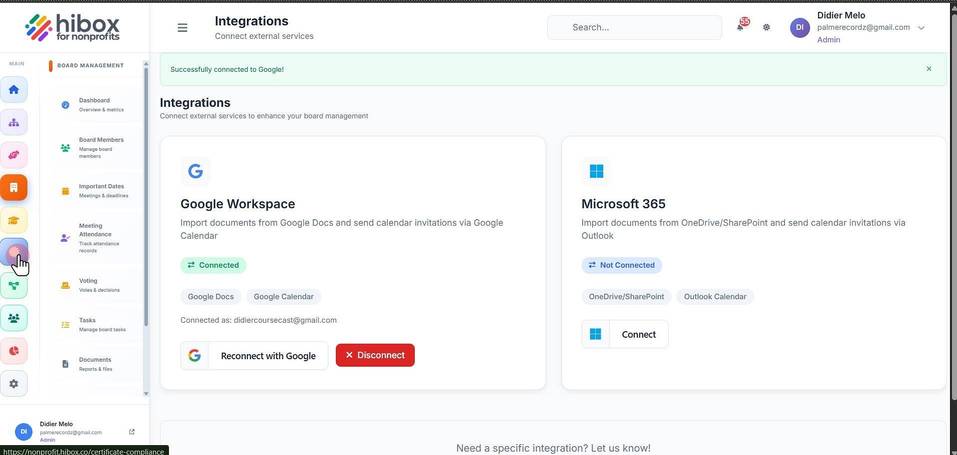Open the graduation cap training icon

click(14, 220)
